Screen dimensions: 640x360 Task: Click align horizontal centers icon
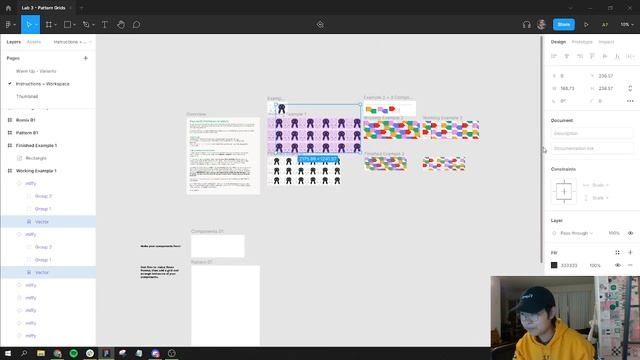pos(567,56)
